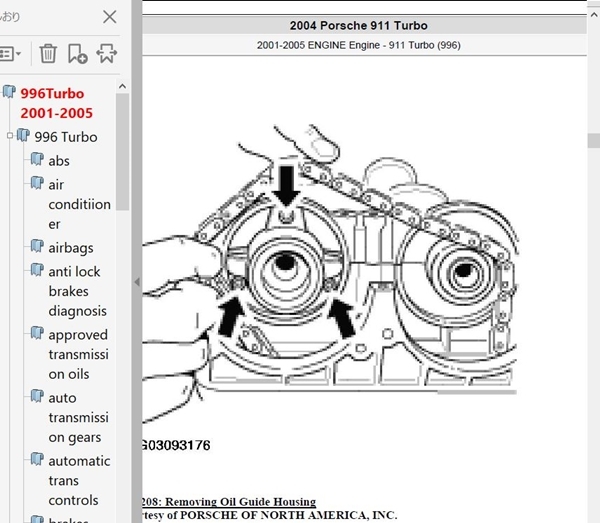Open the approved transmission oils bookmark
Screen dimensions: 600x523
point(78,354)
